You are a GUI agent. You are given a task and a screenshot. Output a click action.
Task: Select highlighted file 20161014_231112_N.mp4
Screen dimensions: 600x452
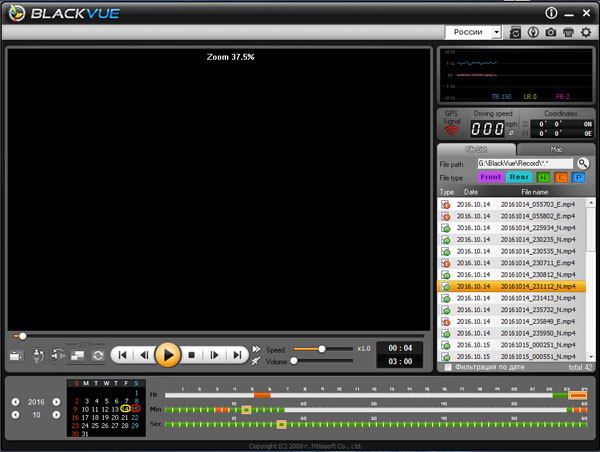pos(512,286)
